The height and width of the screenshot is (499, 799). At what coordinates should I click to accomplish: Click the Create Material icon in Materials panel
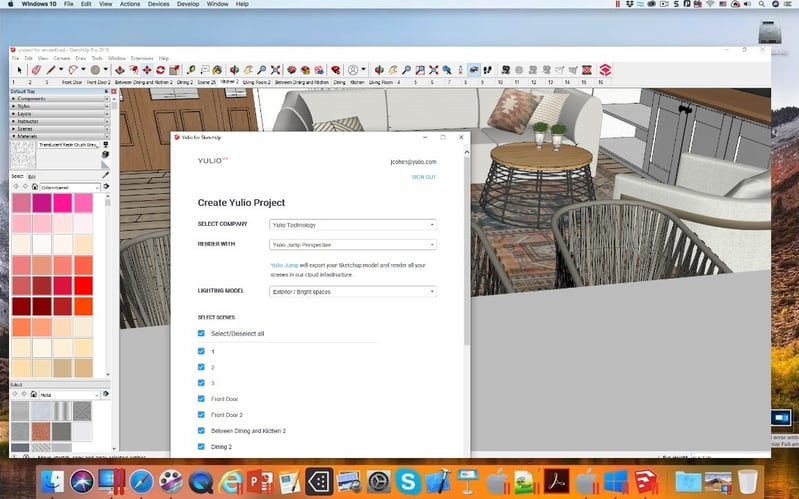[105, 154]
